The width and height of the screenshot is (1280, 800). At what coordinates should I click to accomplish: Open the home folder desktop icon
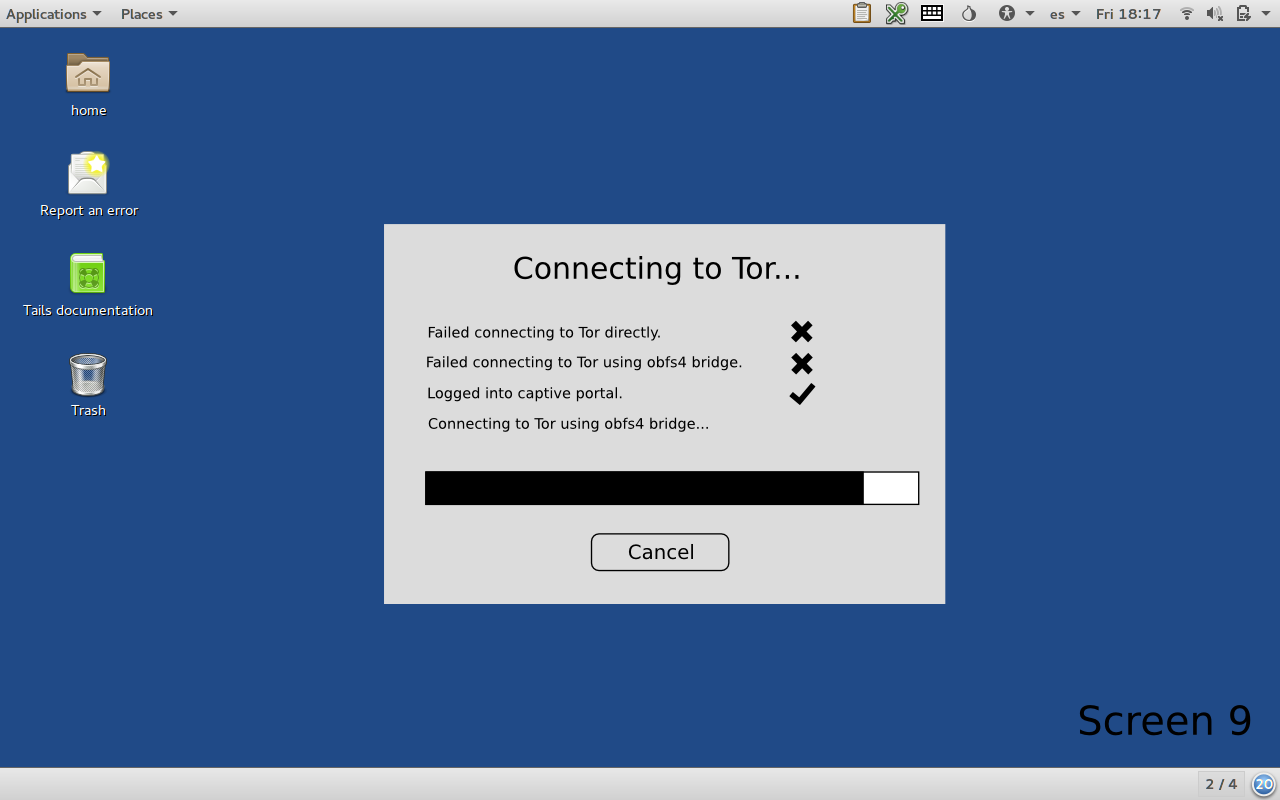click(x=88, y=74)
